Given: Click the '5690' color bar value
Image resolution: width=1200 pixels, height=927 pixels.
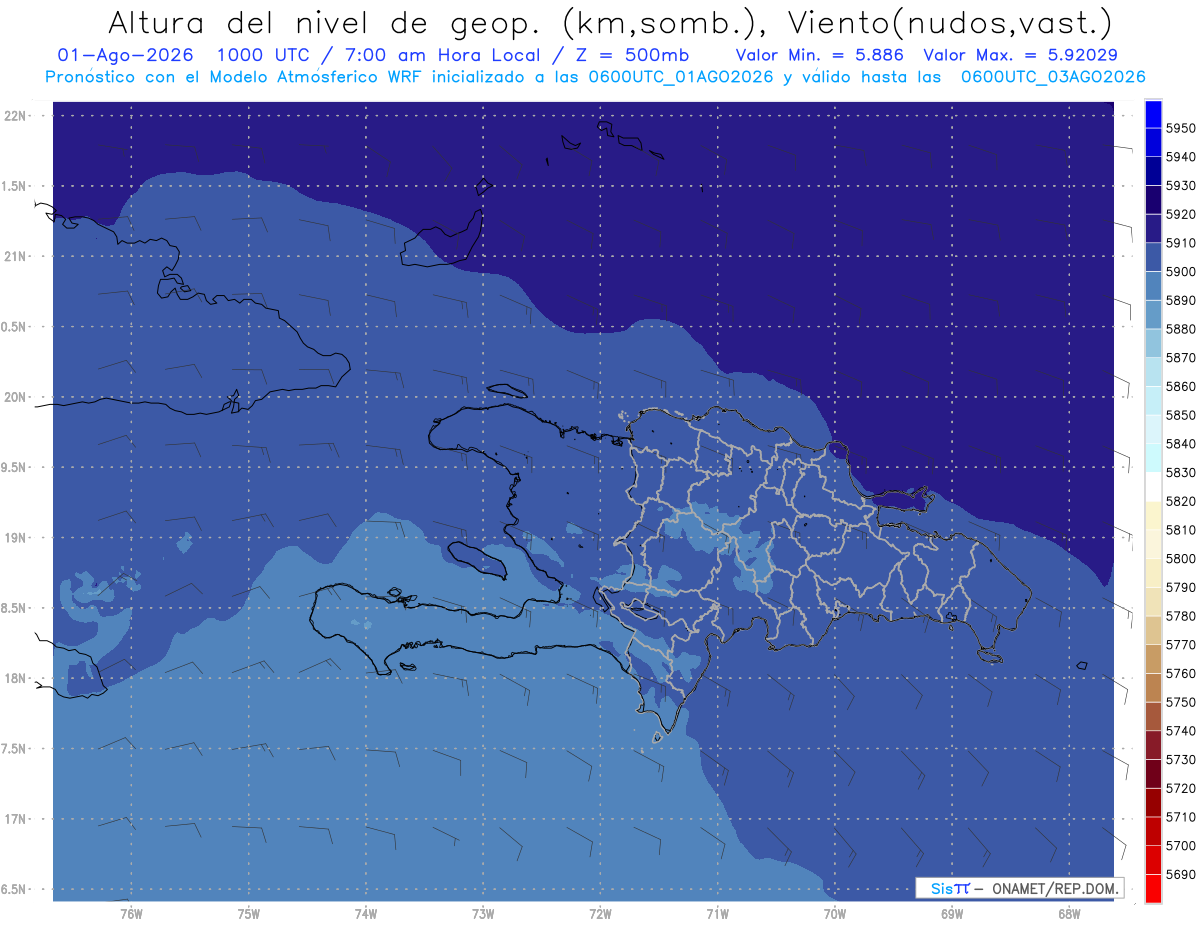Looking at the screenshot, I should coord(1180,874).
